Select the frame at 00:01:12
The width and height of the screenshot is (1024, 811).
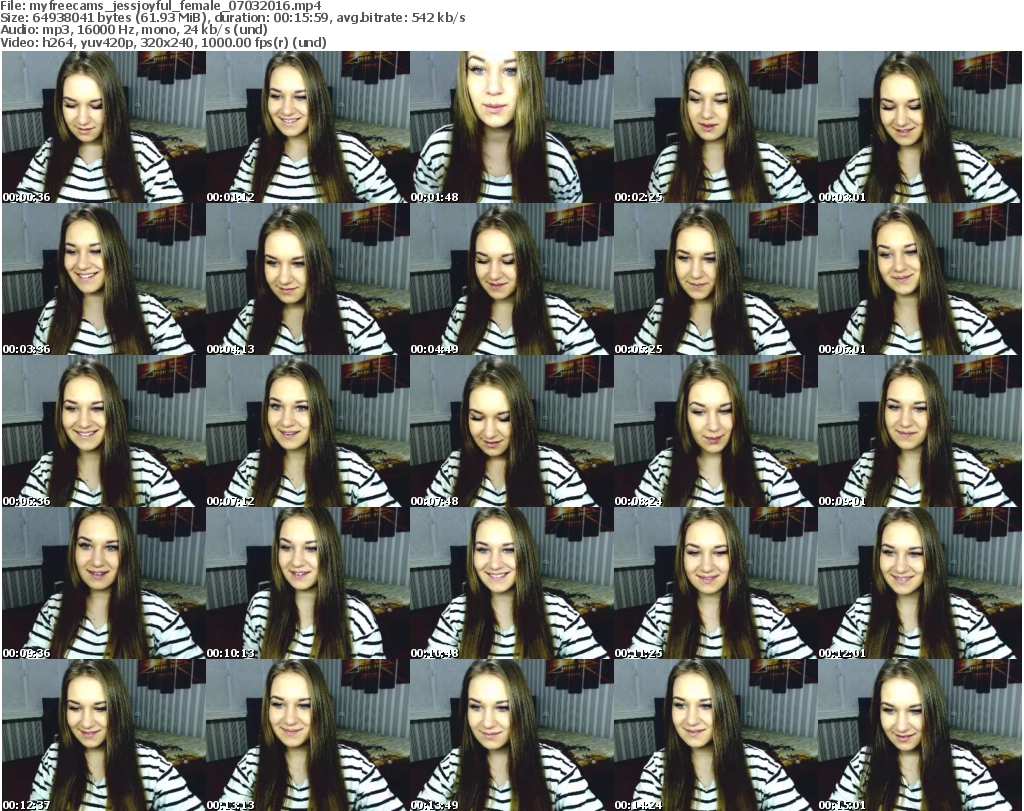point(307,127)
